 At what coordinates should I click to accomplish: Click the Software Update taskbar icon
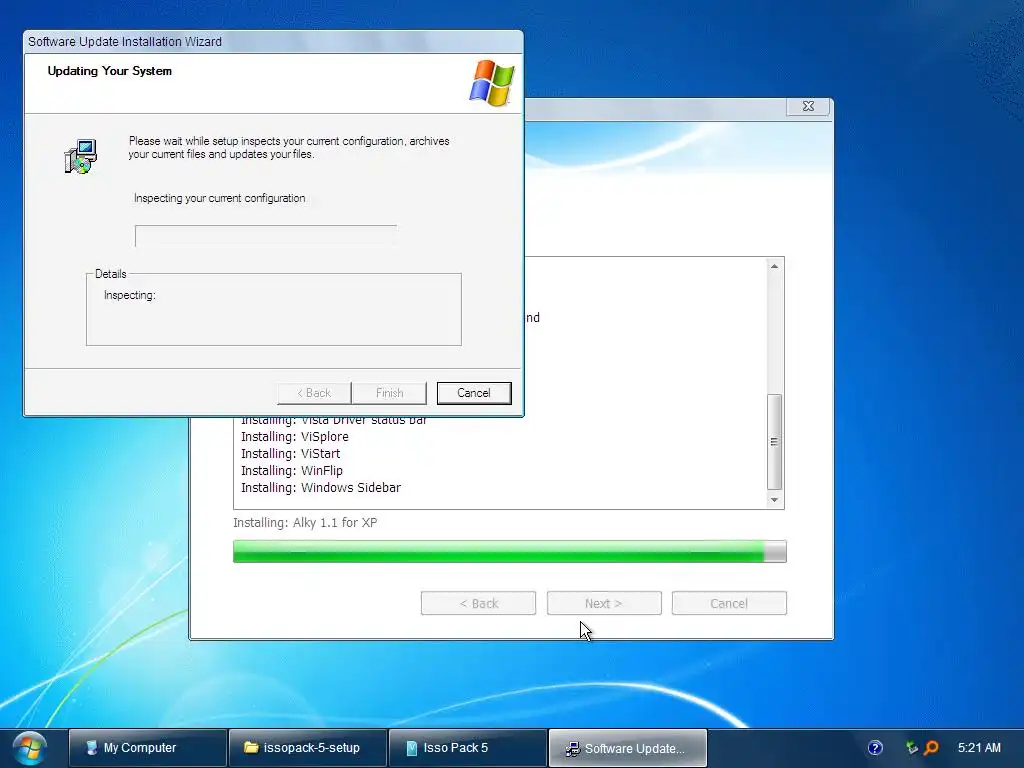tap(572, 748)
